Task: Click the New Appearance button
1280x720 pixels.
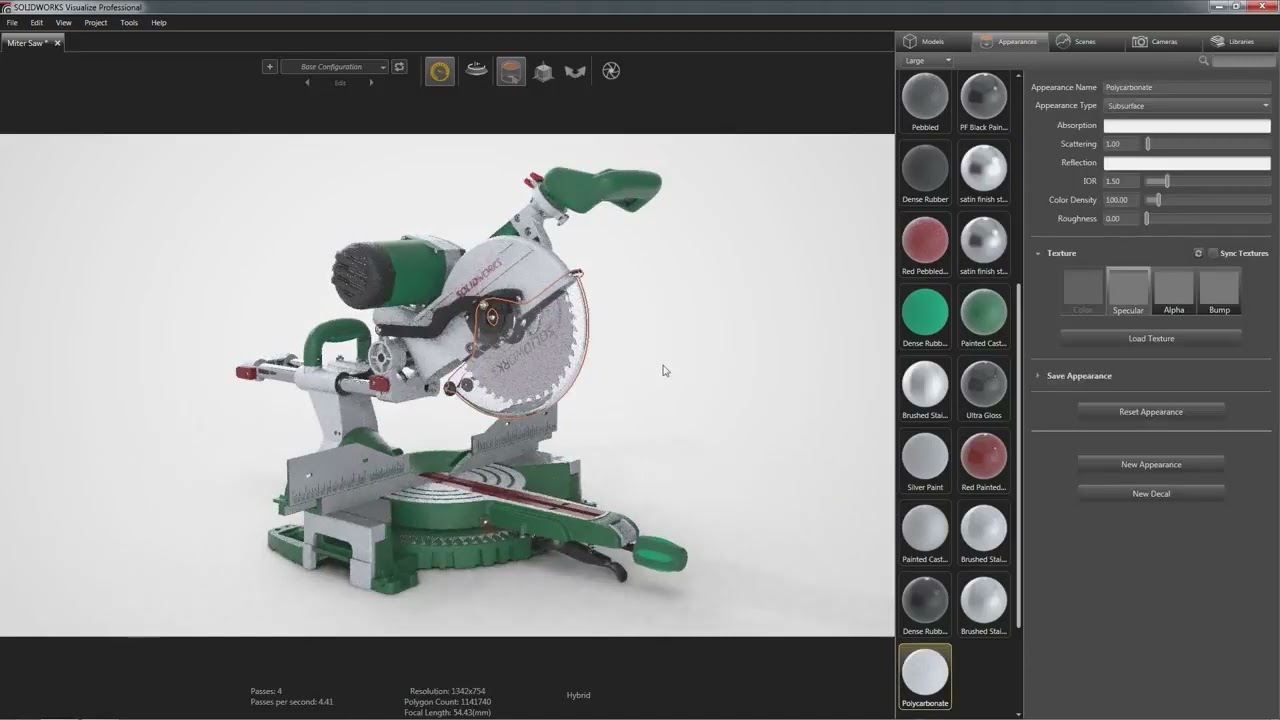Action: (1151, 465)
